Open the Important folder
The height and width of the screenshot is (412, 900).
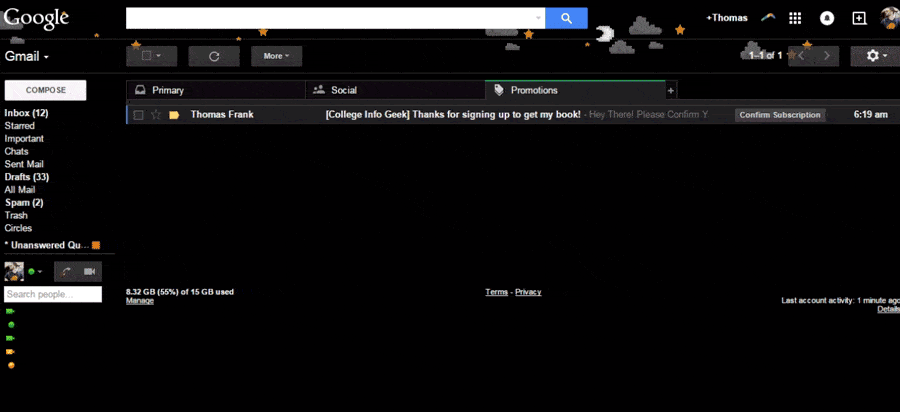[24, 139]
